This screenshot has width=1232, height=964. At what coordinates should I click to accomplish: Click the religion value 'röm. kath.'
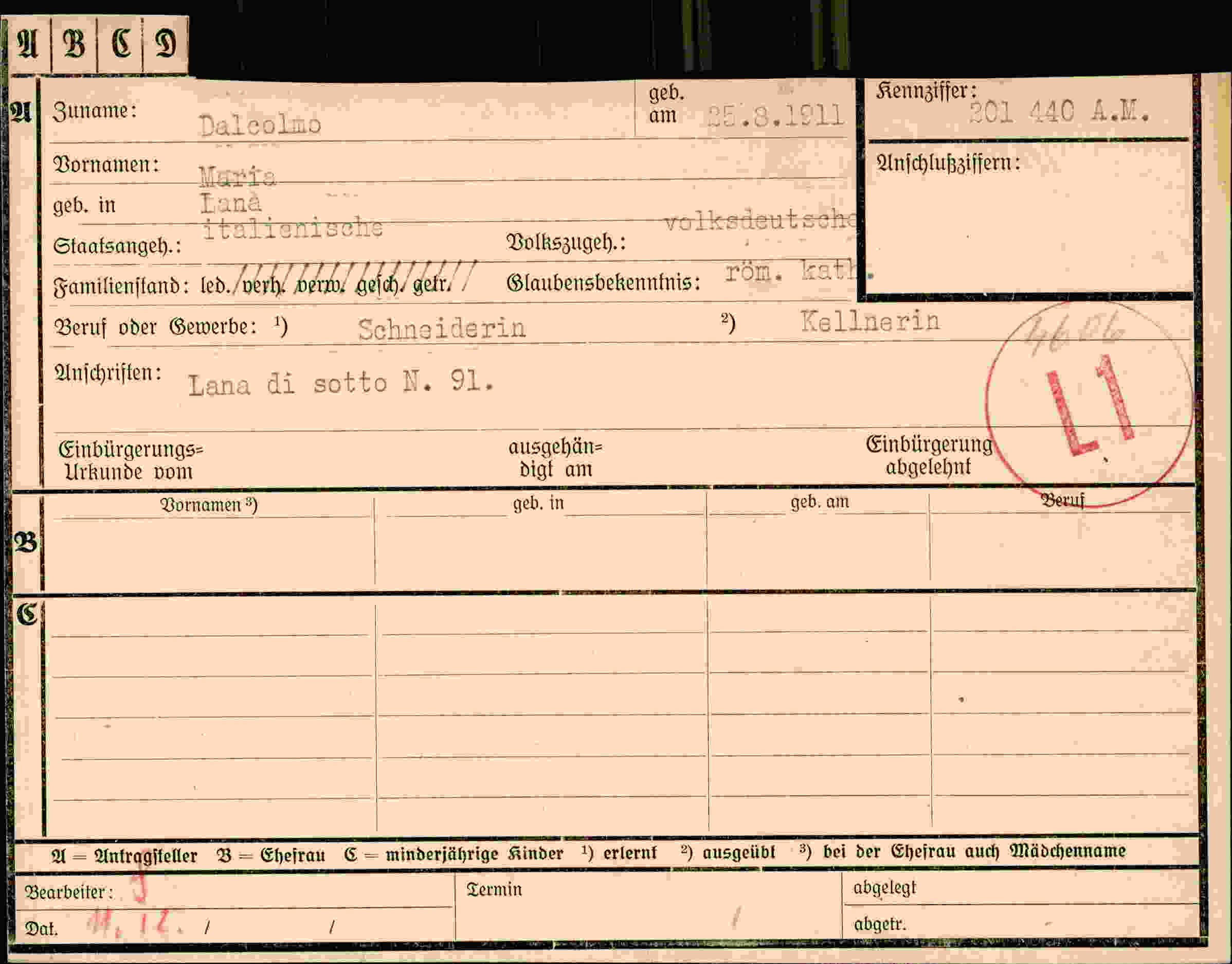point(800,272)
